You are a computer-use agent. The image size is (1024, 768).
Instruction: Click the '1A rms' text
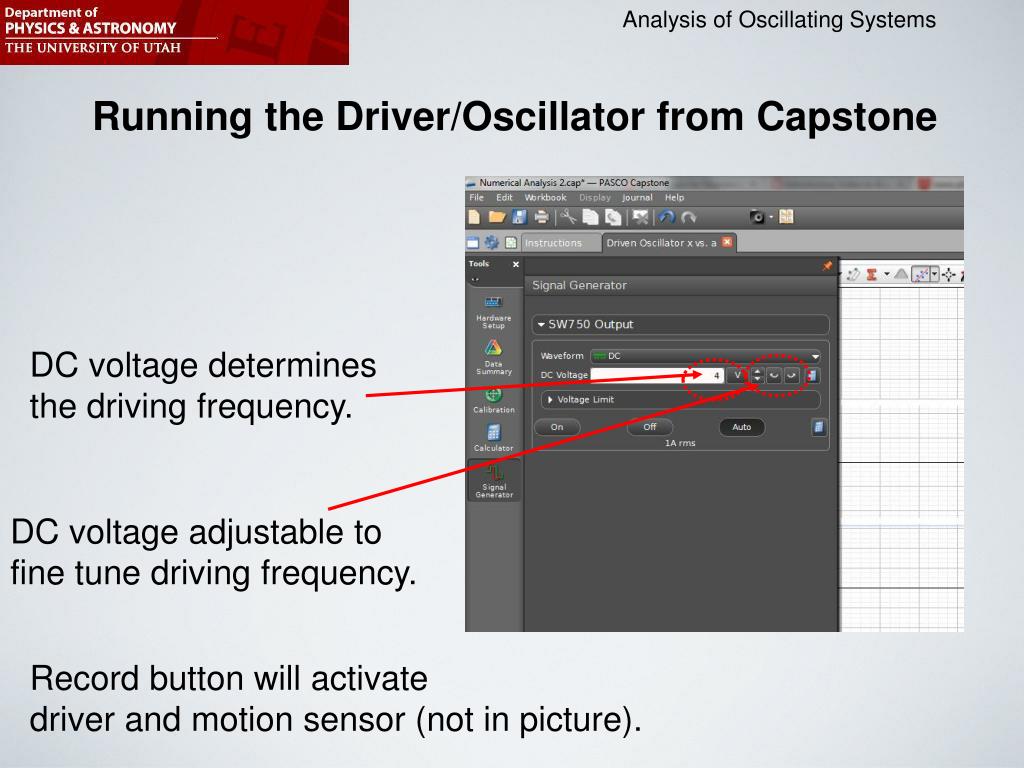[x=680, y=443]
